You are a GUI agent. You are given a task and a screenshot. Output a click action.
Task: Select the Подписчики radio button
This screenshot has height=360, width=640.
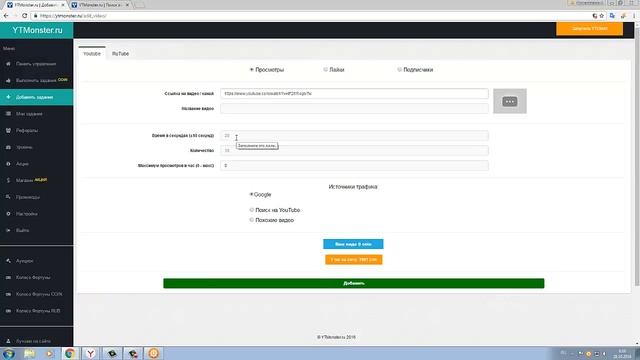pos(399,70)
